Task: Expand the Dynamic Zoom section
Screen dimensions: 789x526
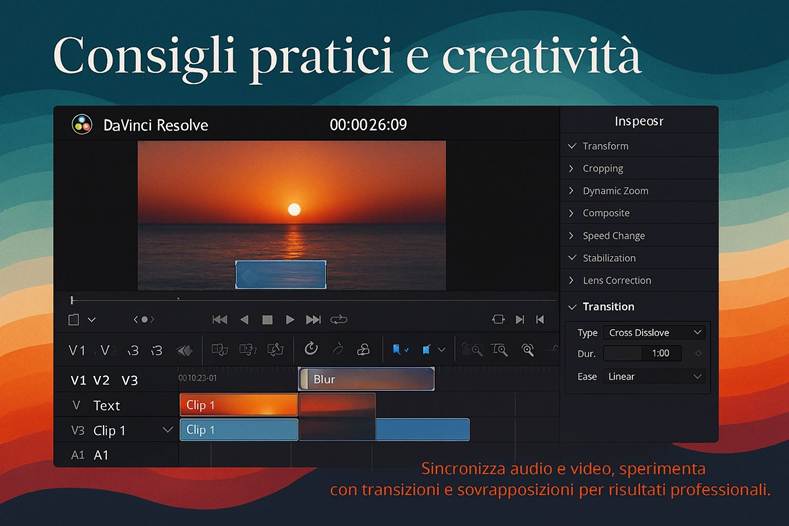Action: pyautogui.click(x=571, y=191)
